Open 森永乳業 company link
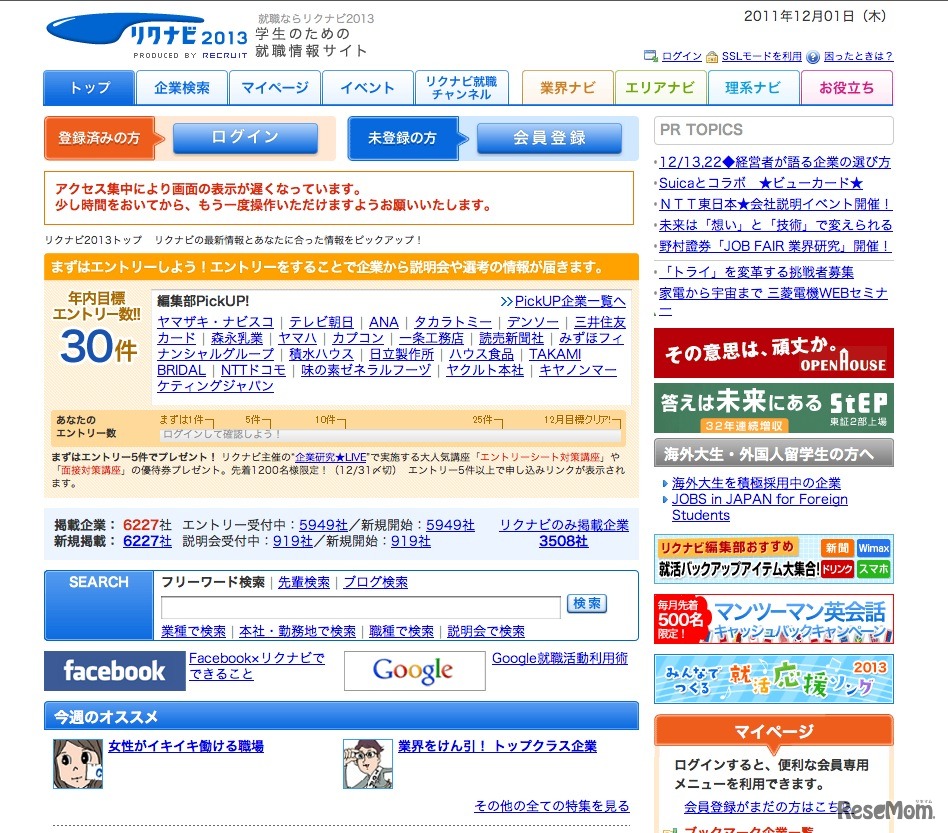 click(236, 338)
